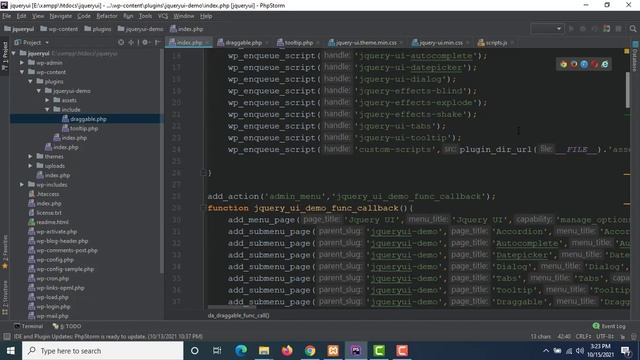640x360 pixels.
Task: Open the Tools menu
Action: 145,16
